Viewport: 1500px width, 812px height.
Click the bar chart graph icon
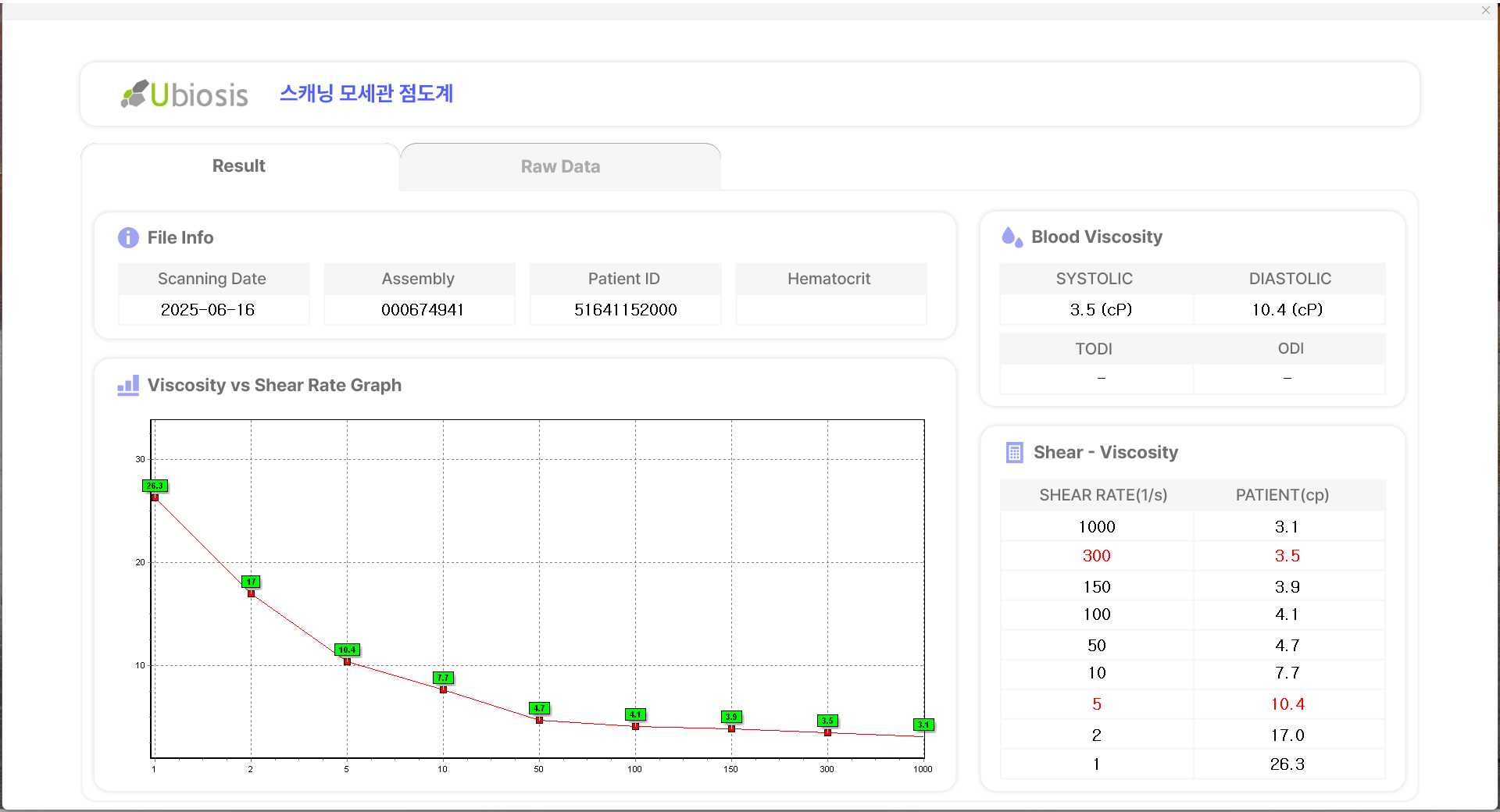[128, 385]
